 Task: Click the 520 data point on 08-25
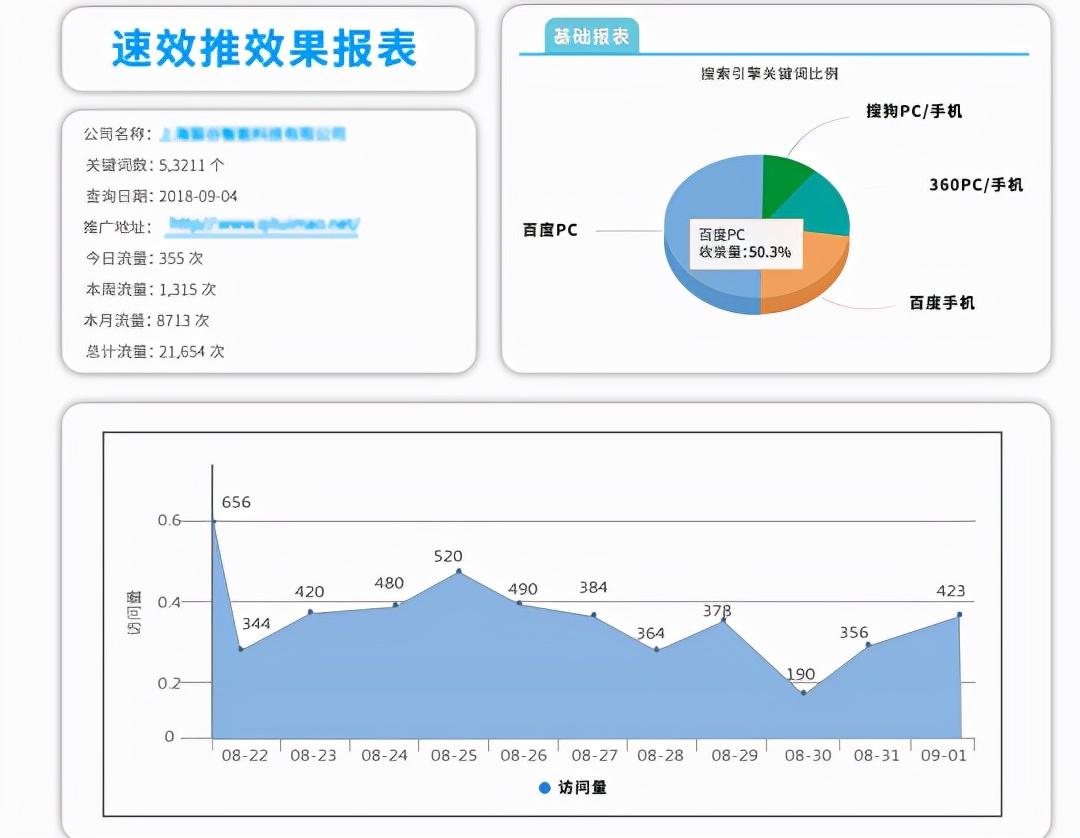click(x=459, y=572)
